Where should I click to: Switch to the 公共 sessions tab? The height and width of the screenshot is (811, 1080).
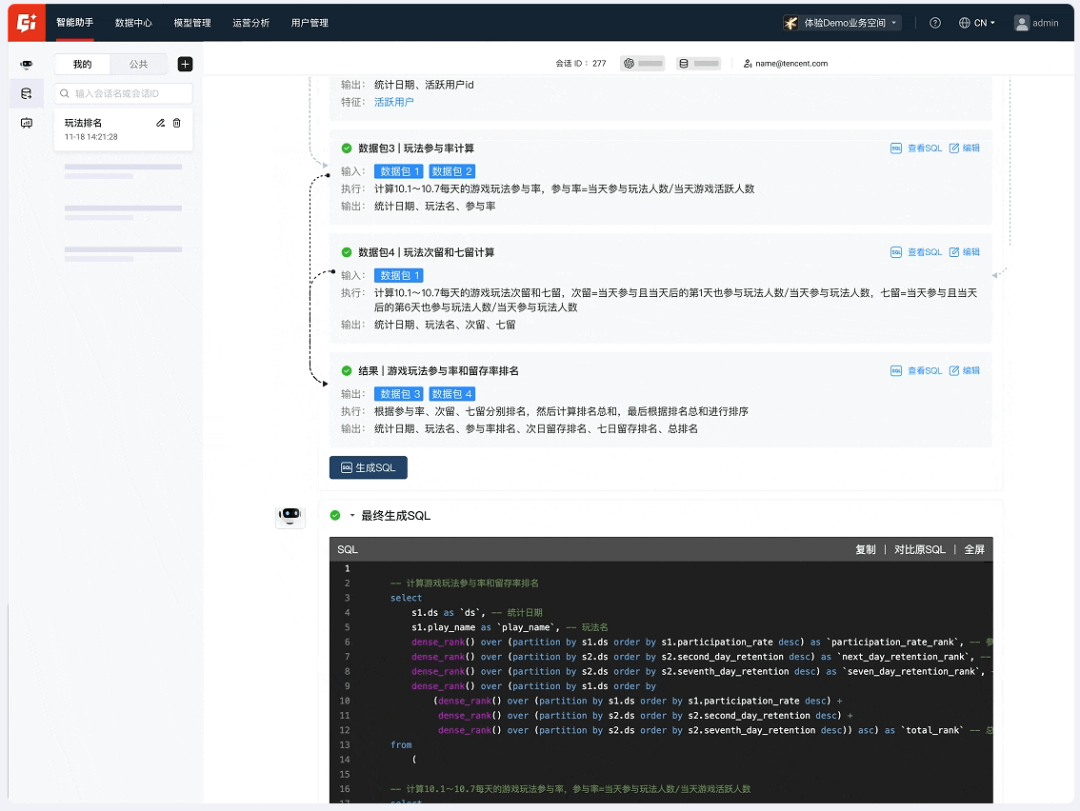[138, 64]
